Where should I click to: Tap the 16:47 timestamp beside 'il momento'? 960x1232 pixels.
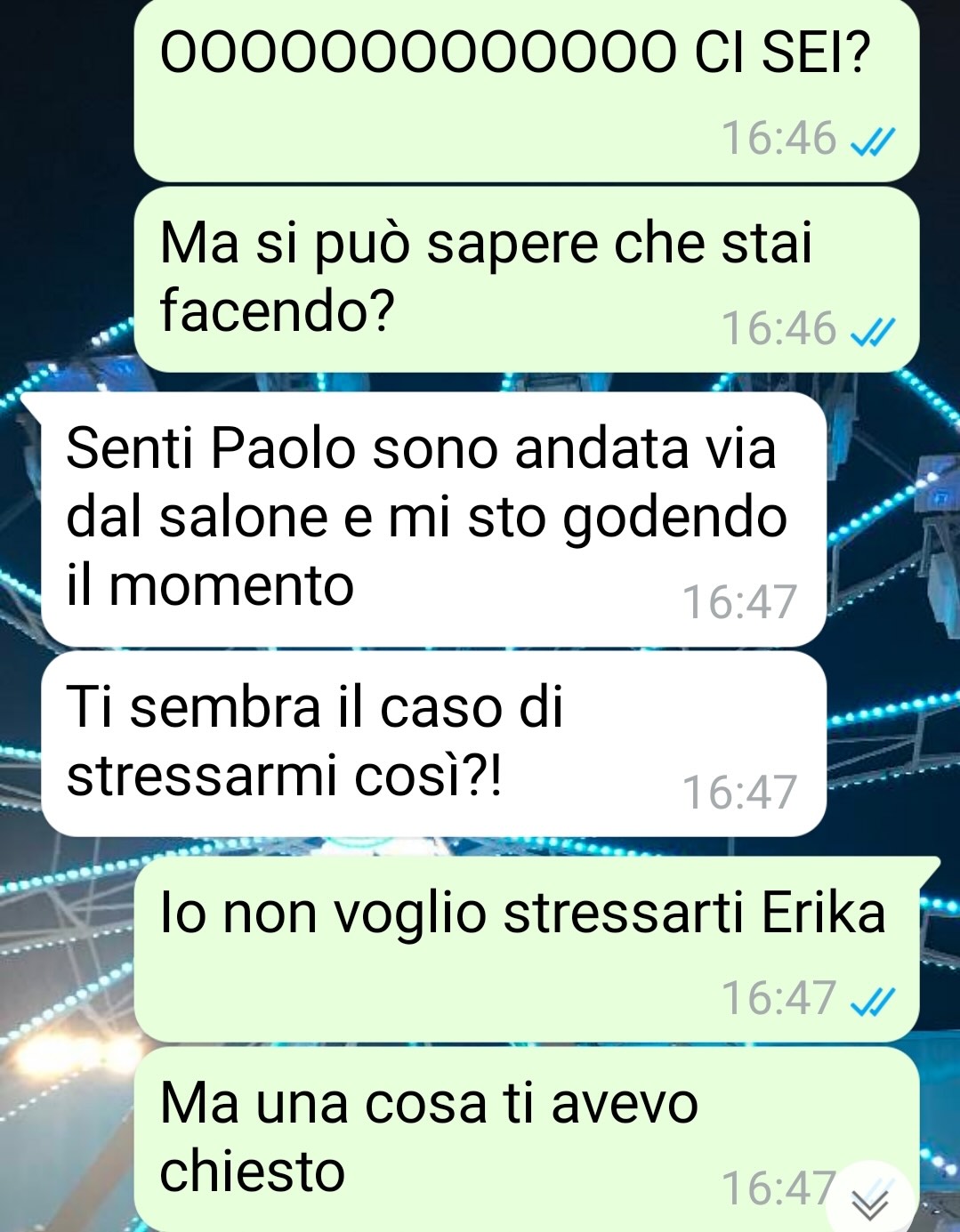coord(738,602)
